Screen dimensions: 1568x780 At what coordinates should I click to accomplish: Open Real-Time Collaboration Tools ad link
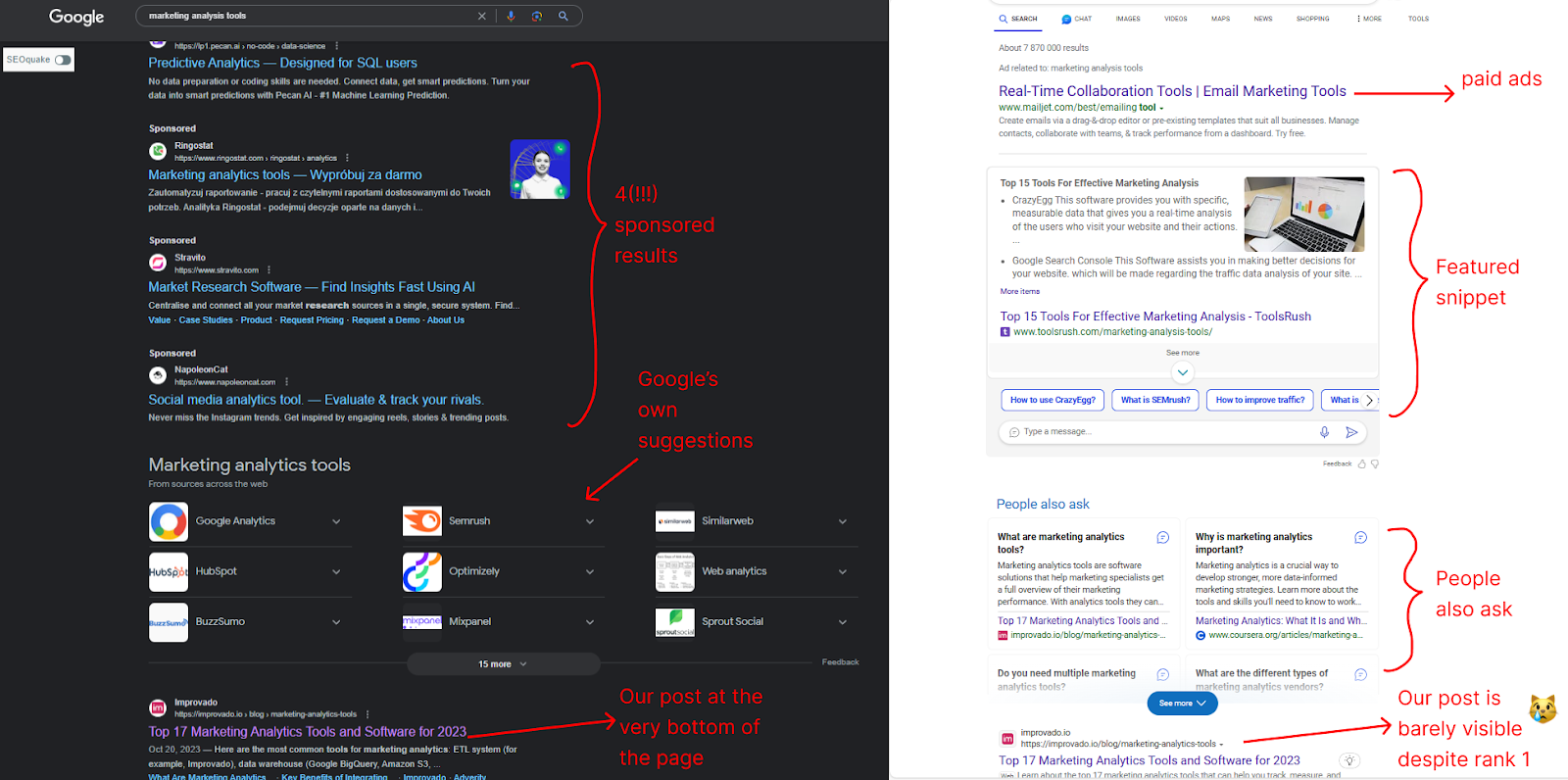(x=1172, y=91)
